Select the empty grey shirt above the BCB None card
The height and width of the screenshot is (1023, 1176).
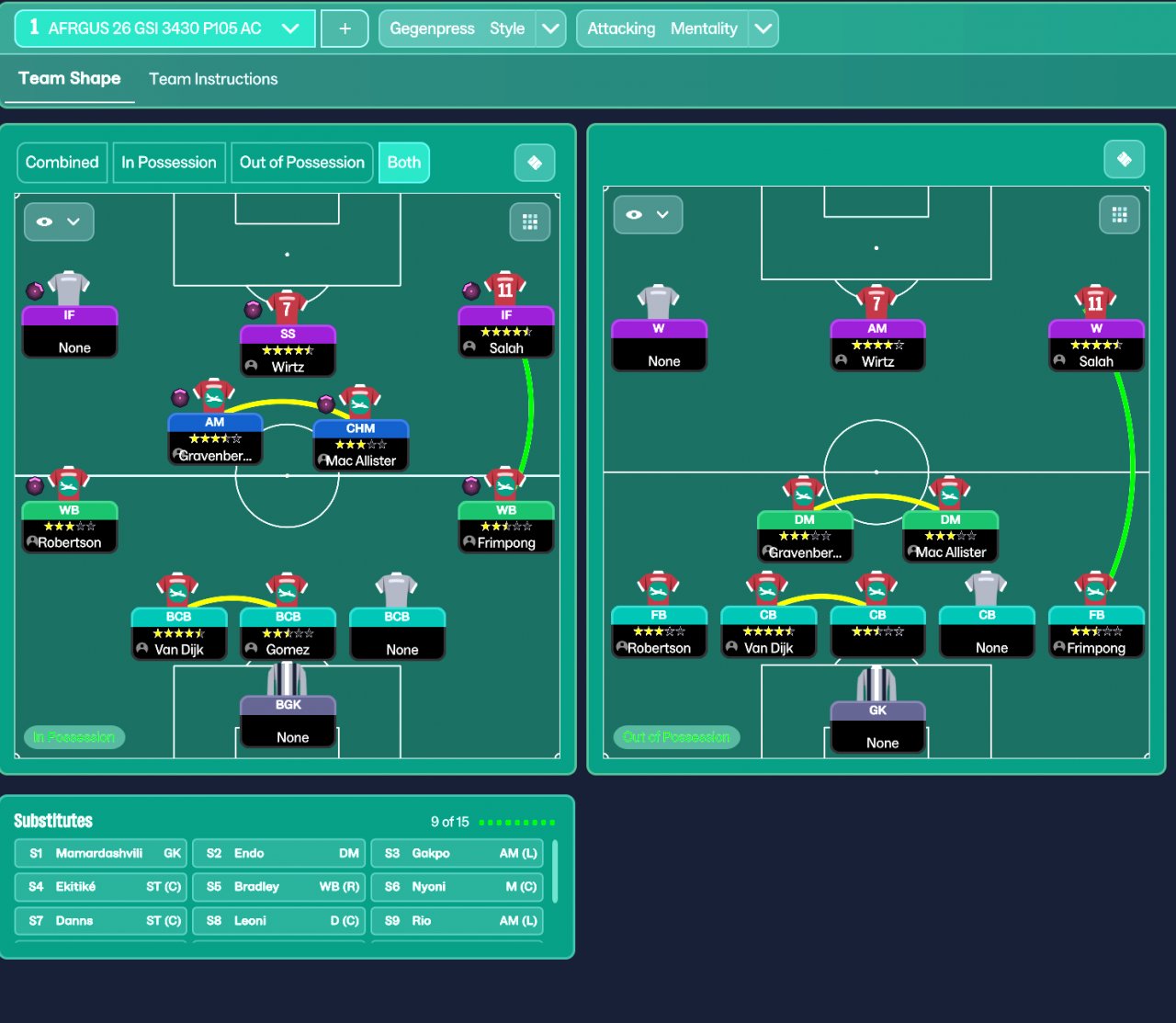click(x=397, y=590)
